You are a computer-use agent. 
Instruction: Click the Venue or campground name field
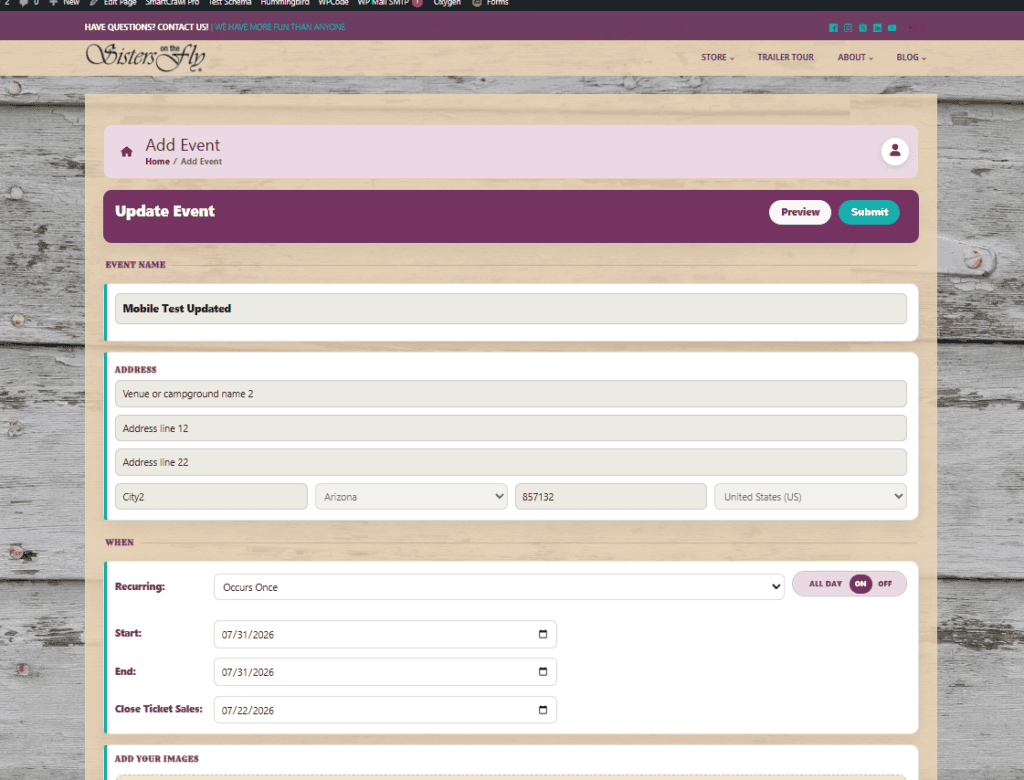(x=511, y=394)
